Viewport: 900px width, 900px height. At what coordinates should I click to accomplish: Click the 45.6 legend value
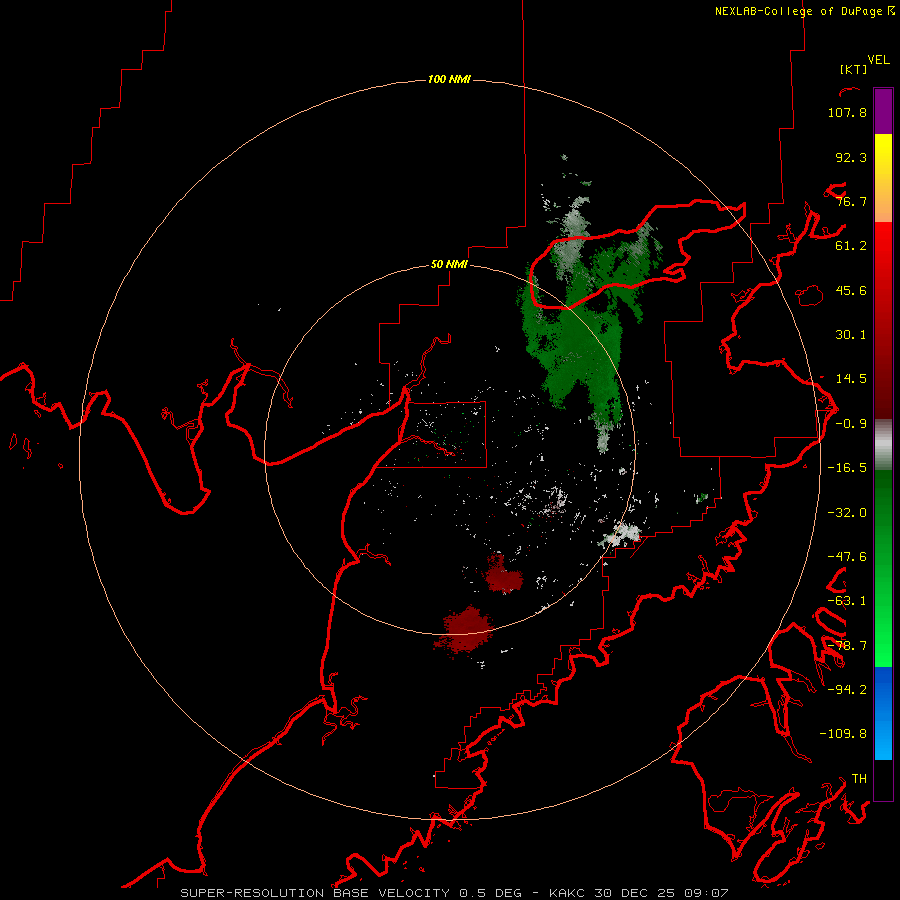coord(851,290)
